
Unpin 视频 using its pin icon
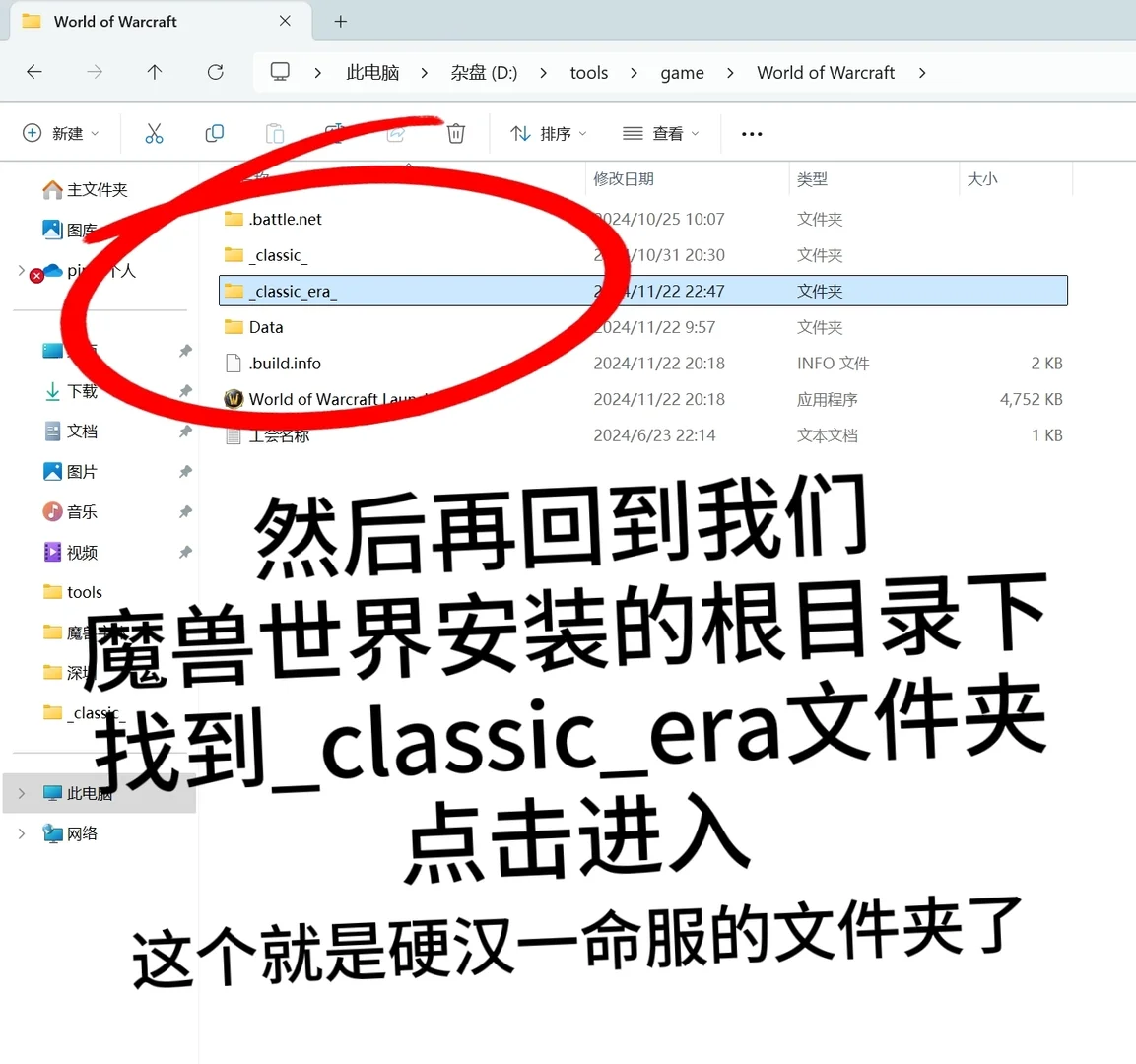(185, 553)
